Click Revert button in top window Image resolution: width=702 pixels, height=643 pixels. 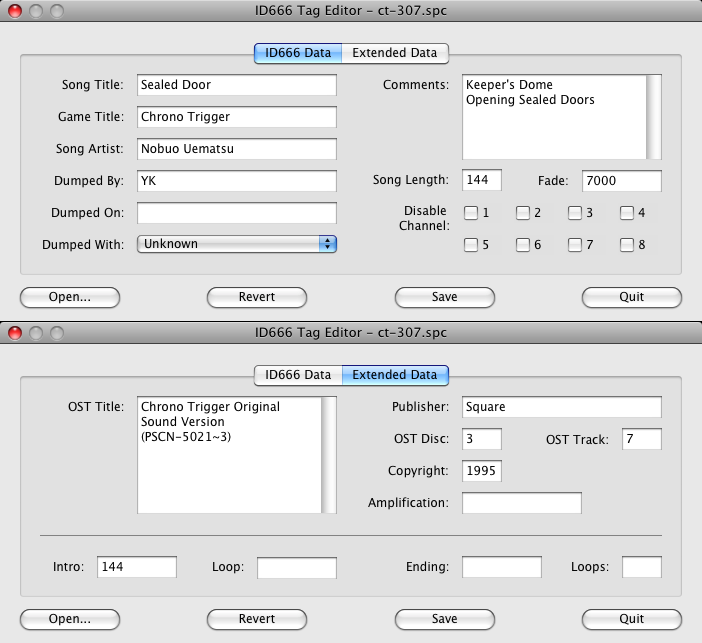257,297
